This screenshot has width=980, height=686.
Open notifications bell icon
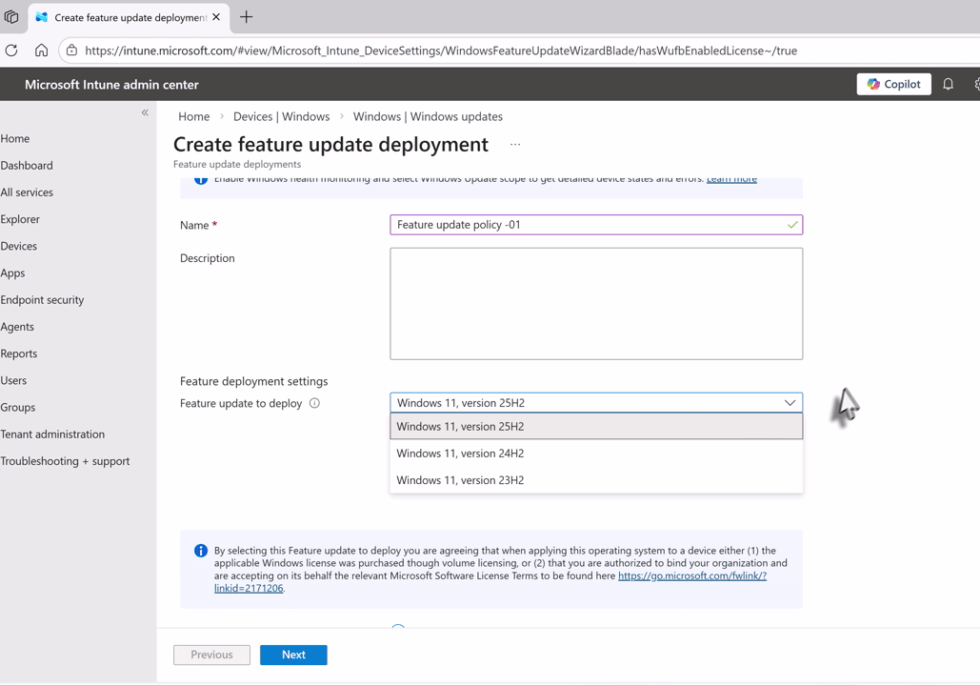pos(948,84)
